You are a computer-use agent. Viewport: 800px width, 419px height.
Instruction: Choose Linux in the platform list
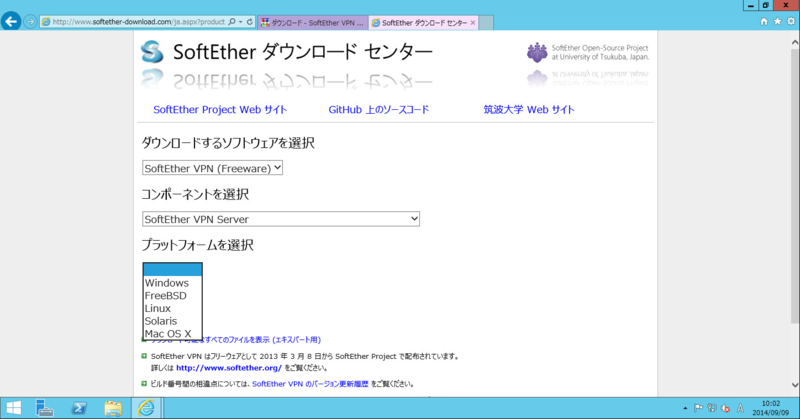pos(172,308)
